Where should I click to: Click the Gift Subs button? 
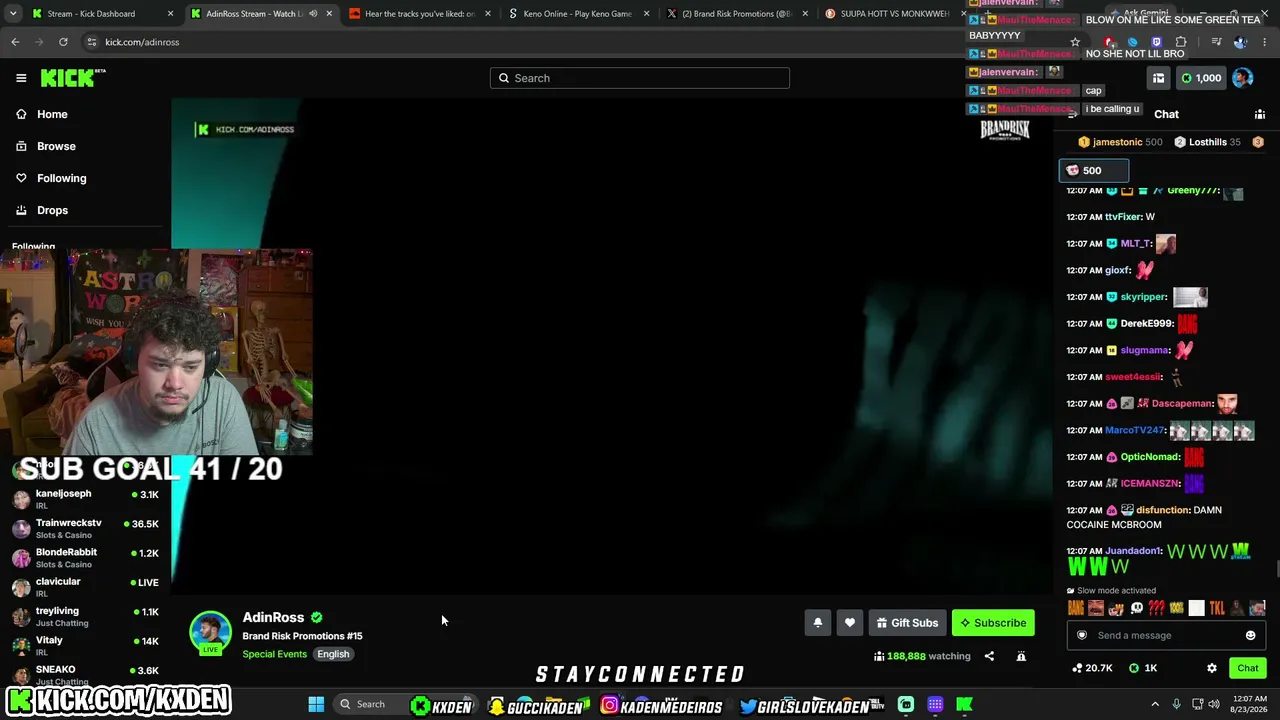tap(907, 623)
